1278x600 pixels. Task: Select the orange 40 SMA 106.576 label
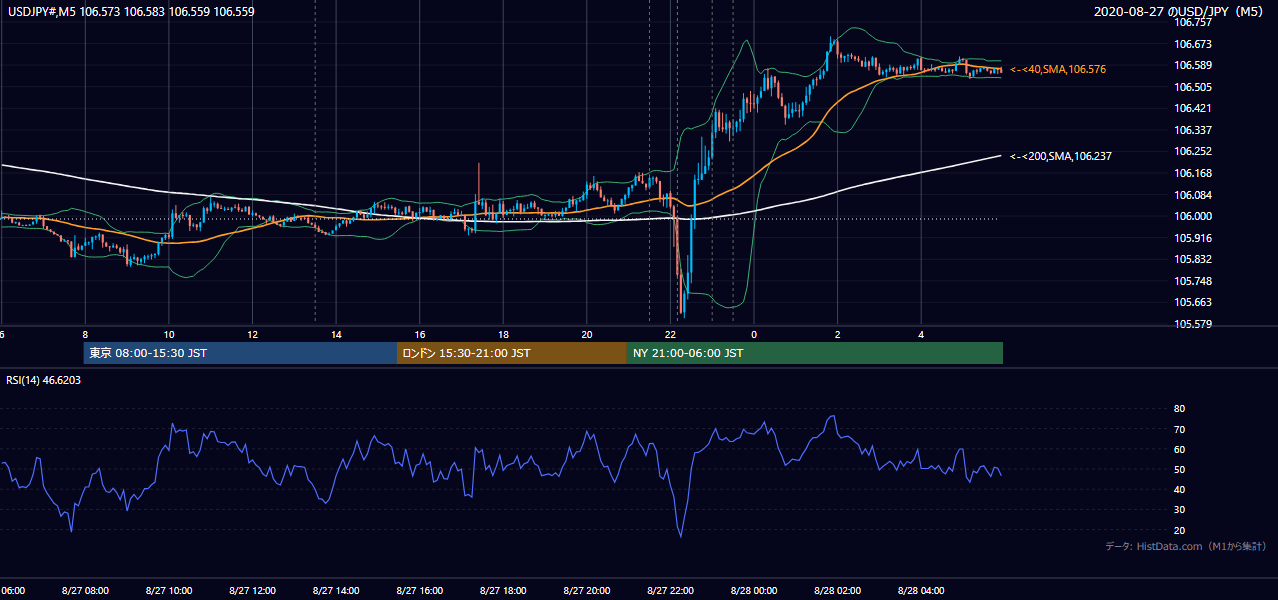1058,69
